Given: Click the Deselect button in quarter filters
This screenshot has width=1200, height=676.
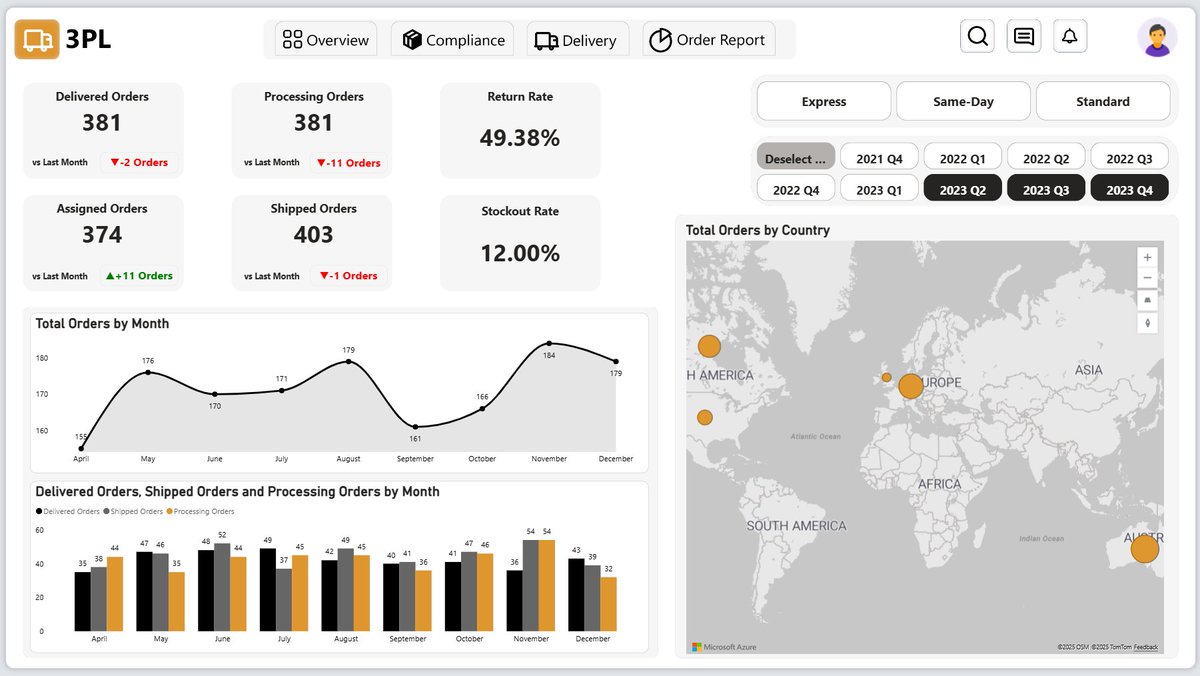Looking at the screenshot, I should pos(795,157).
